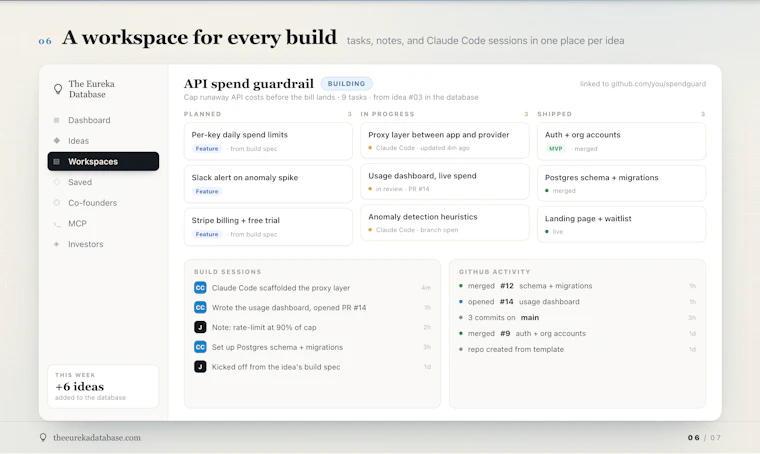This screenshot has height=454, width=760.
Task: Go to Ideas in the sidebar
Action: point(103,141)
